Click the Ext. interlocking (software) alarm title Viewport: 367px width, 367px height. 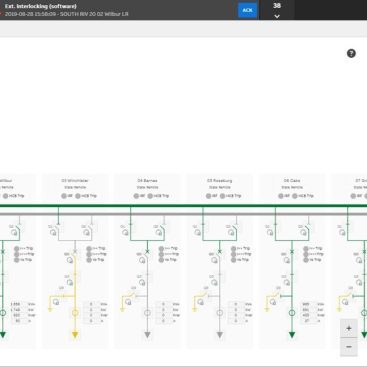pos(41,6)
